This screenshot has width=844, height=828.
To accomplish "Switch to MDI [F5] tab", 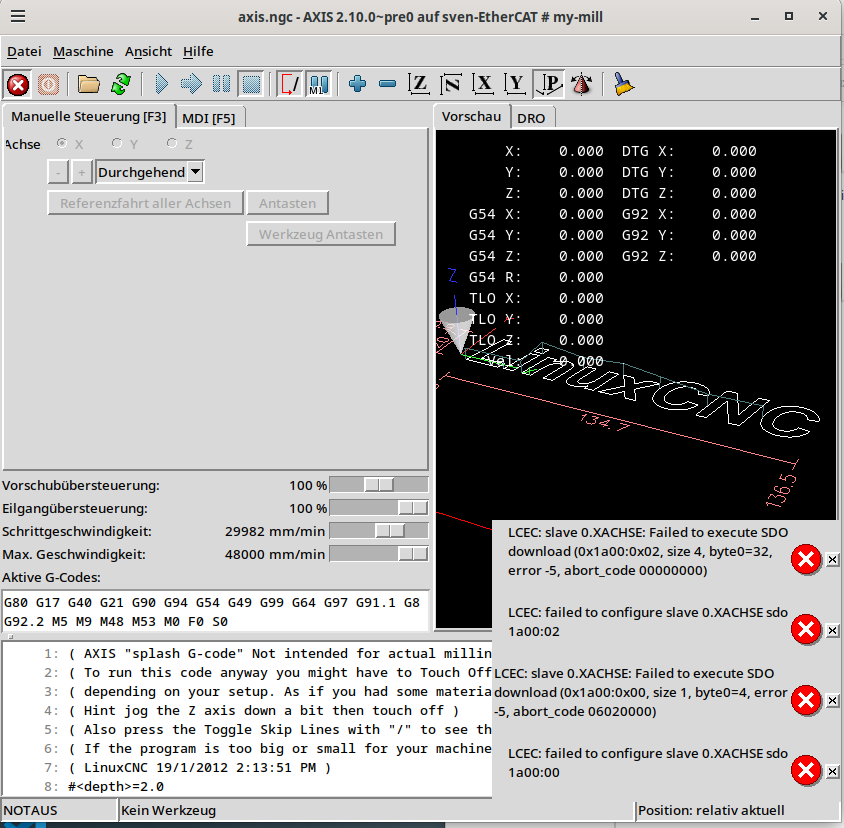I will coord(209,118).
